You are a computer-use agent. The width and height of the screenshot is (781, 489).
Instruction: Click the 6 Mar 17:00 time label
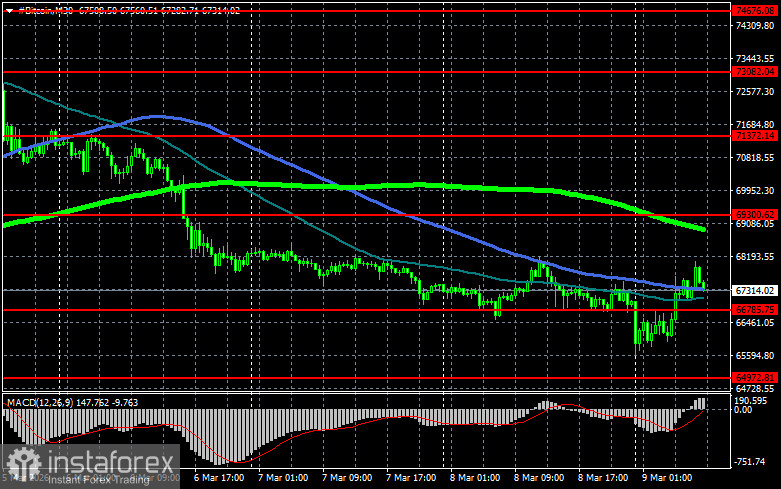[x=219, y=478]
